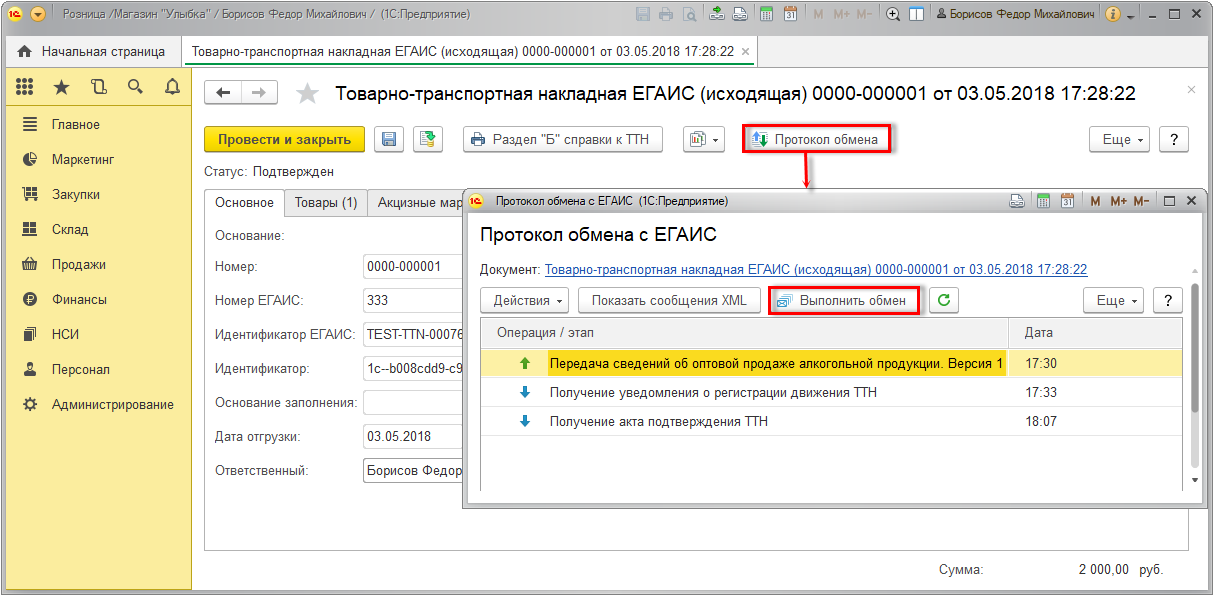Open the history icon in tools panel
Screen dimensions: 1215x598
(98, 87)
